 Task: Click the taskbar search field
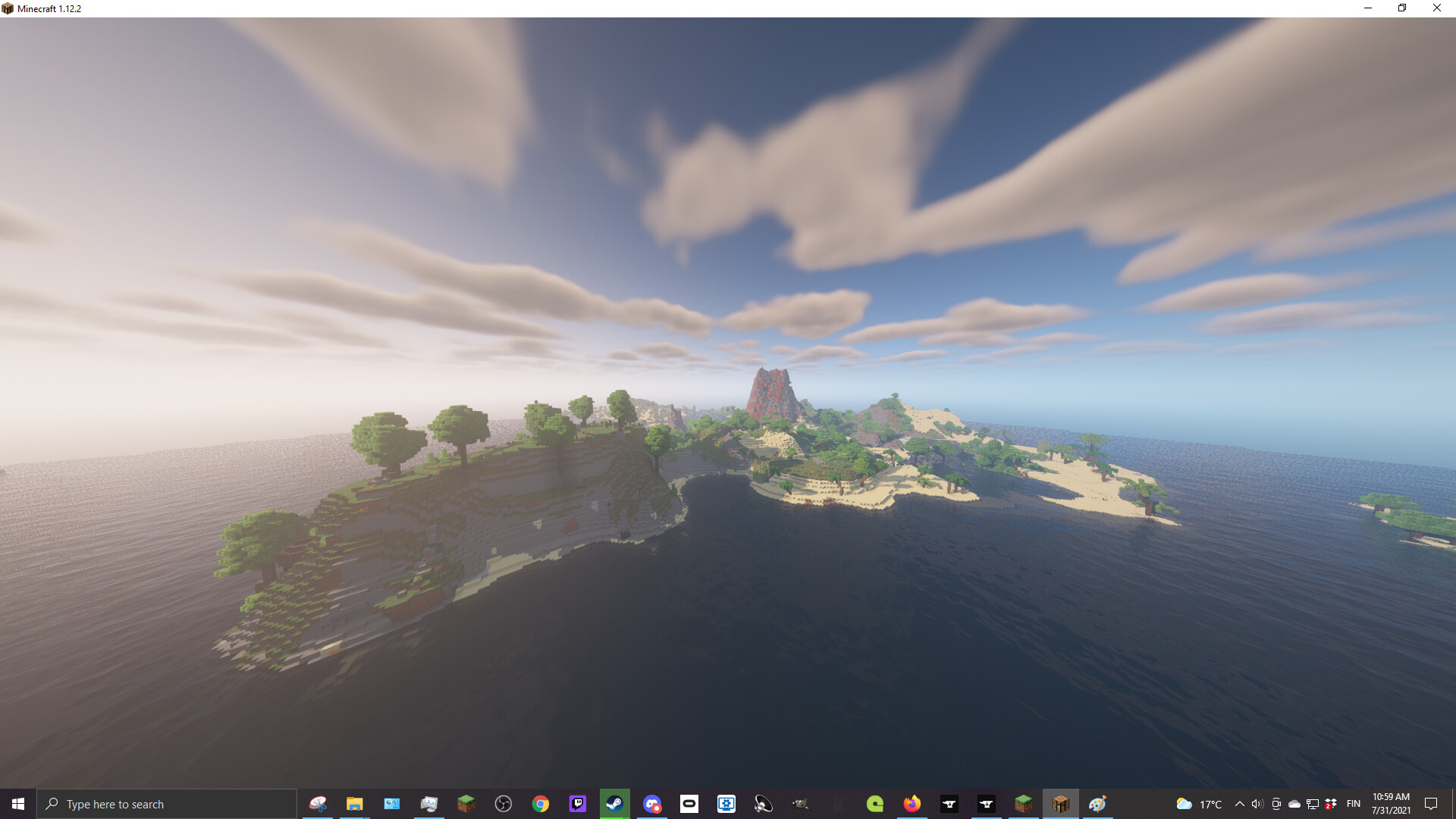[167, 804]
